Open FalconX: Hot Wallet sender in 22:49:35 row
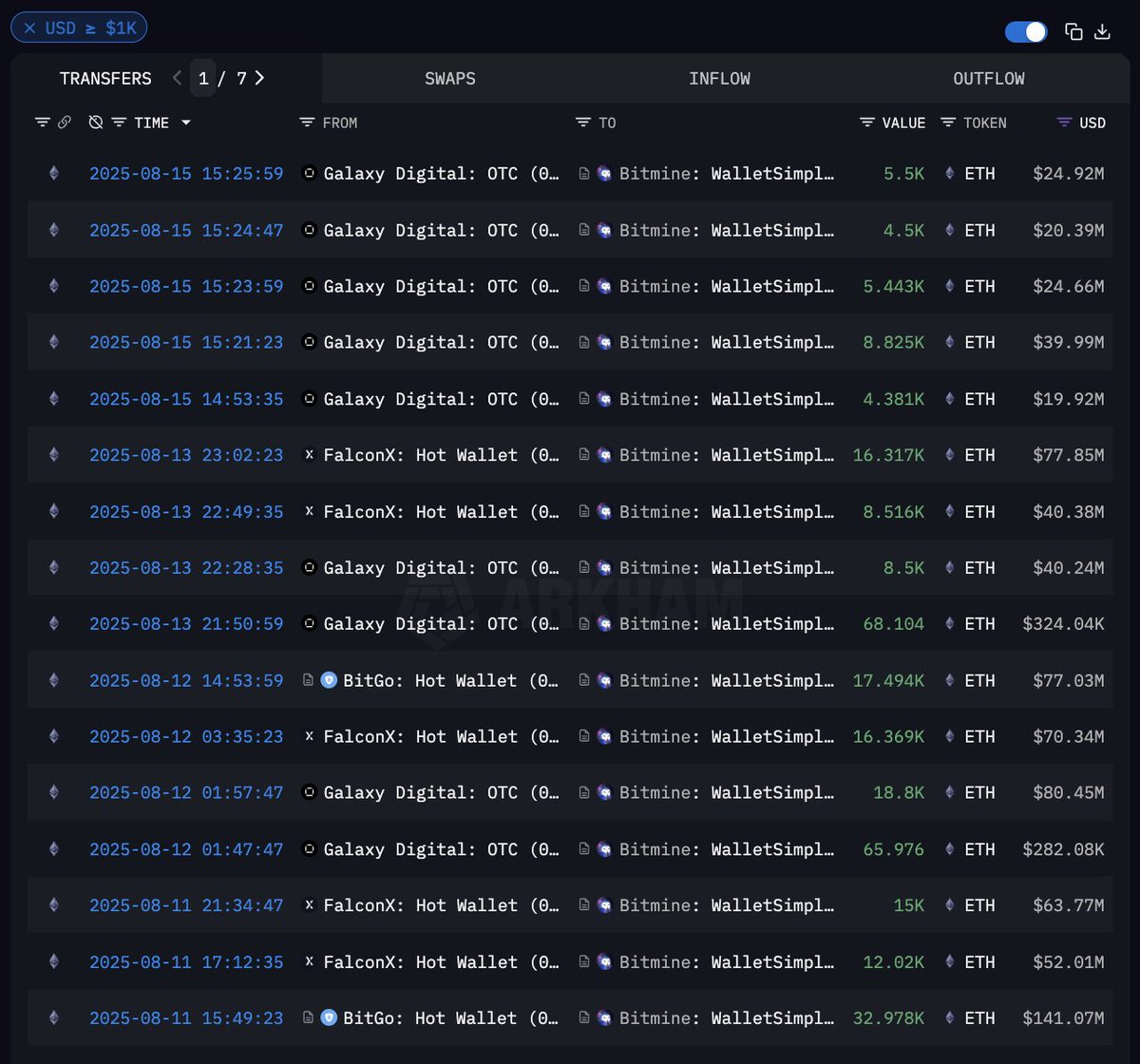This screenshot has height=1064, width=1140. click(x=442, y=511)
